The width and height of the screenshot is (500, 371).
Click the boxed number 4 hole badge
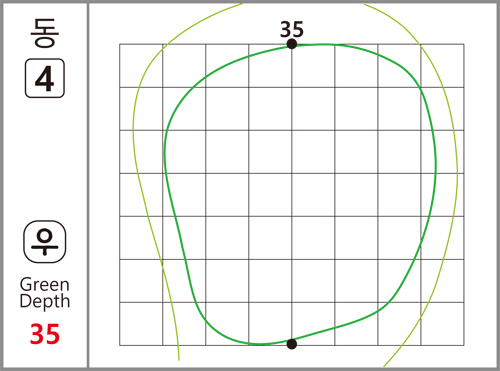[x=45, y=78]
